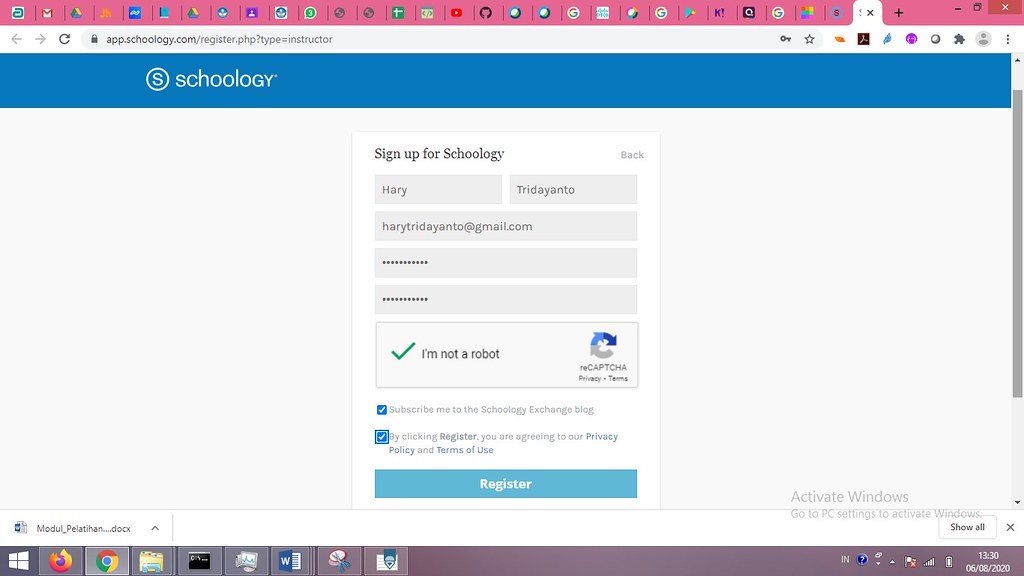Open the Modul_Pelatihan docx download
The height and width of the screenshot is (576, 1024).
[x=74, y=528]
